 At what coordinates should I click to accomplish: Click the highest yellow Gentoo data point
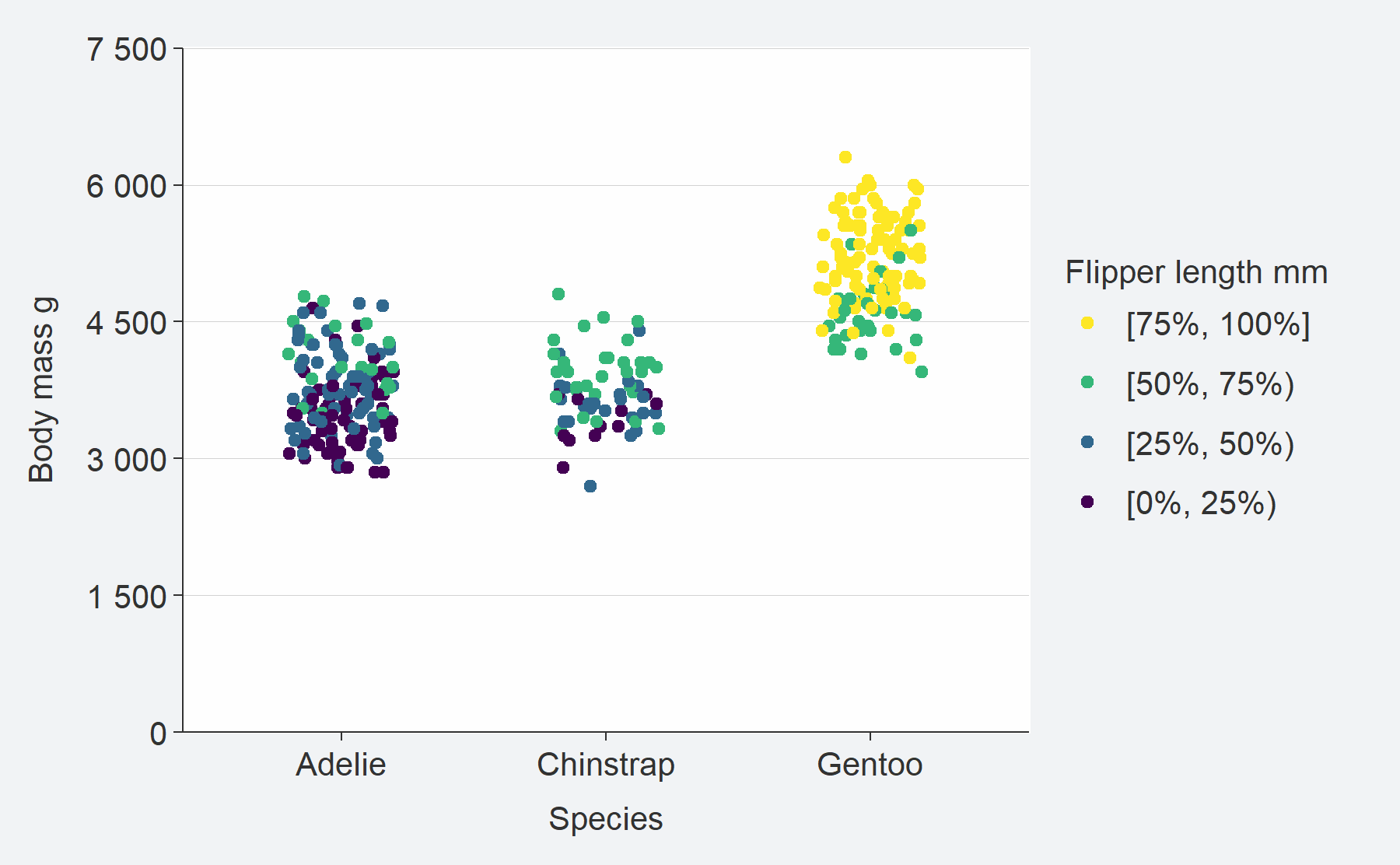point(845,157)
